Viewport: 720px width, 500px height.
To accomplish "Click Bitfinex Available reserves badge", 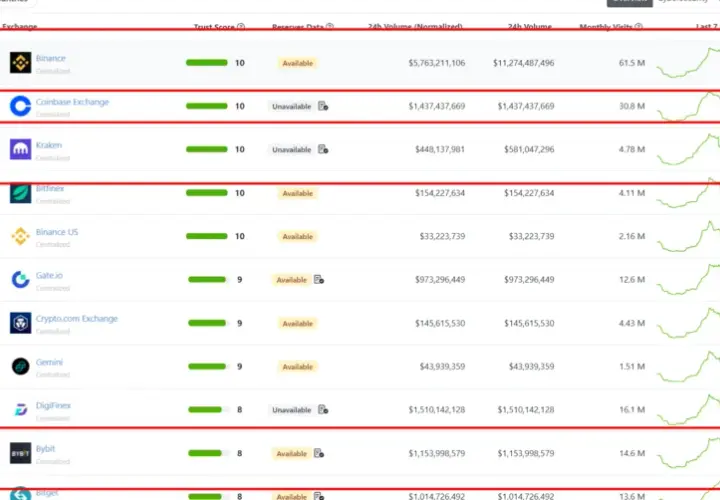I will tap(298, 193).
